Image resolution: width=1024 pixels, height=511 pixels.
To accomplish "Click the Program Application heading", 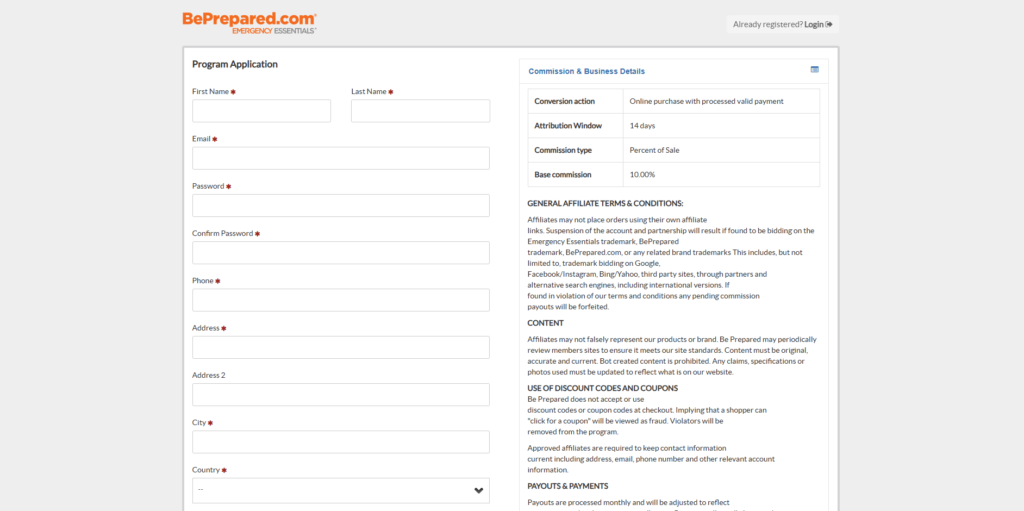I will (235, 64).
